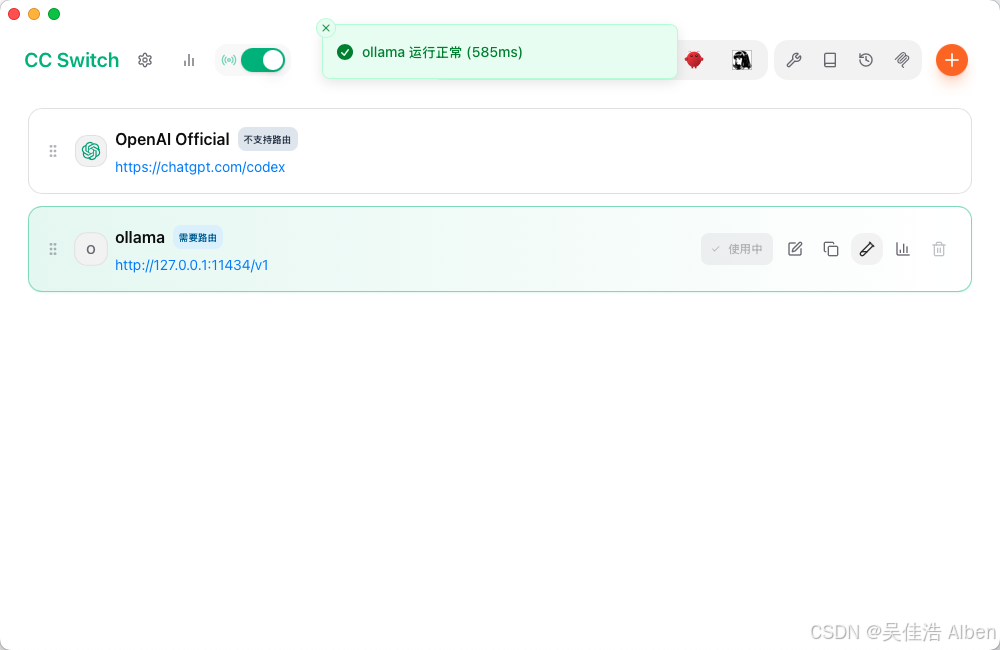Add a new provider with the orange plus button
This screenshot has width=1000, height=650.
click(952, 60)
